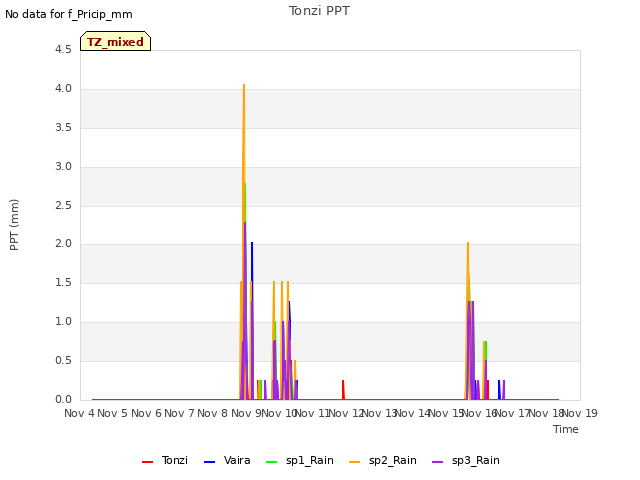Toggle the Tonzi series in legend
The image size is (640, 480).
click(x=164, y=460)
